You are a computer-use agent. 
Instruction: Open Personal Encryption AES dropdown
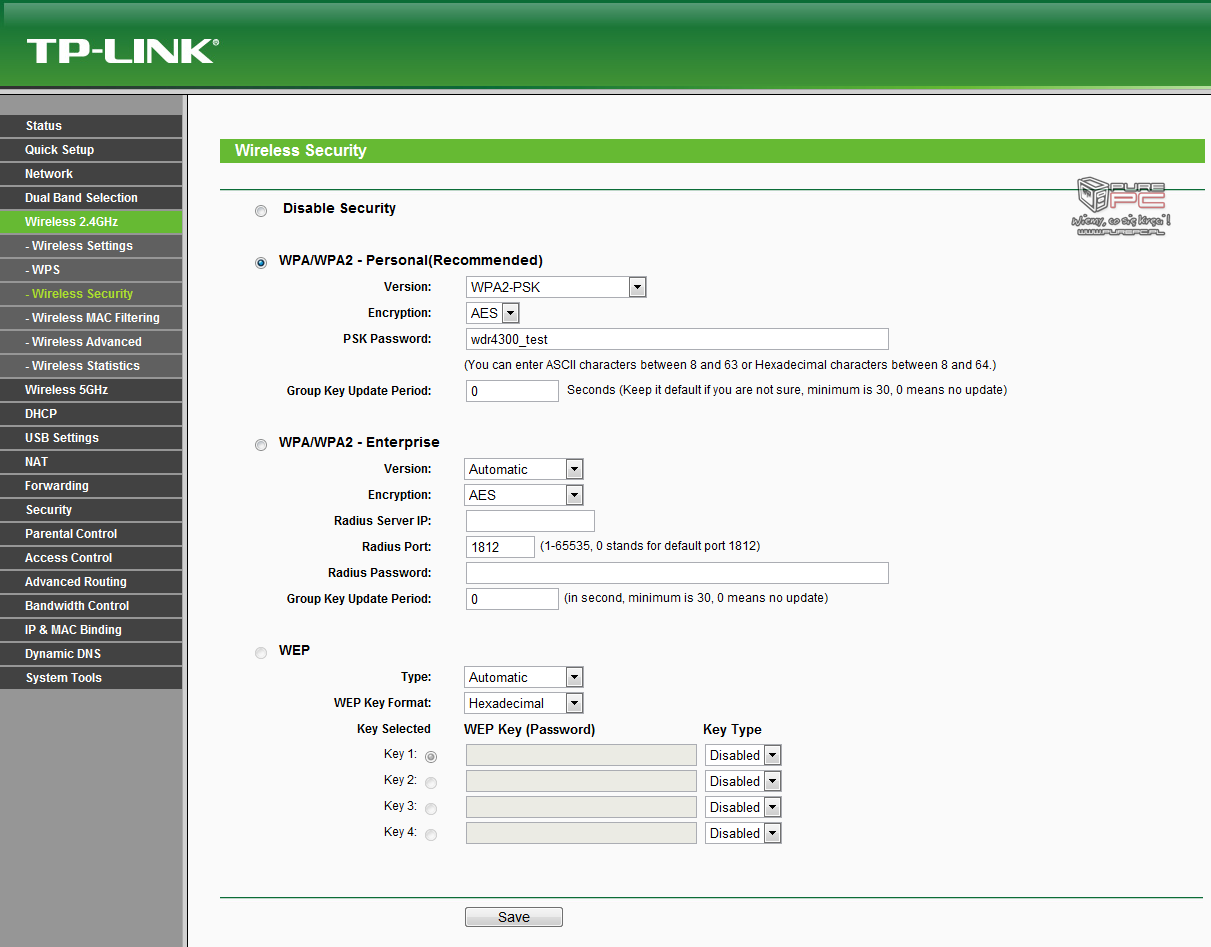(493, 313)
